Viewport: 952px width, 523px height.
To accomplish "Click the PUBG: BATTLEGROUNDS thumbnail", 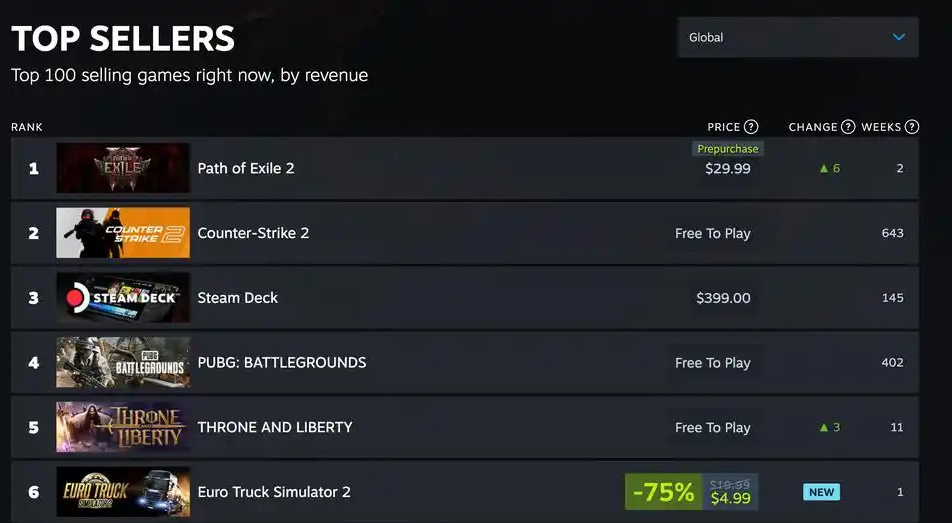I will (x=123, y=362).
